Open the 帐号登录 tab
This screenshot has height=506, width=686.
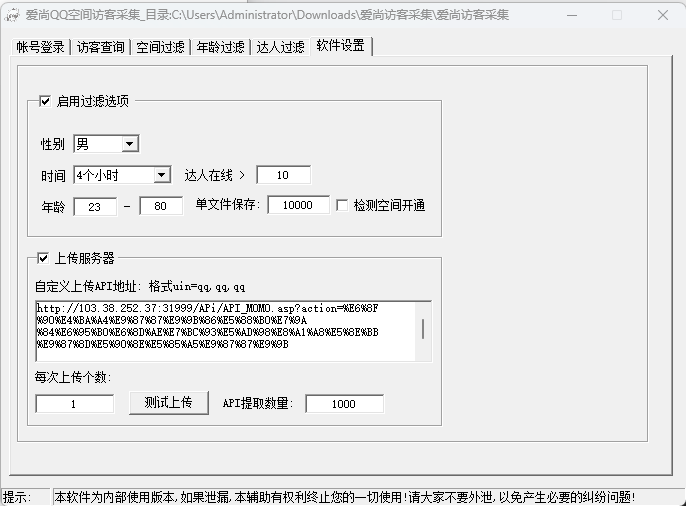tap(41, 47)
